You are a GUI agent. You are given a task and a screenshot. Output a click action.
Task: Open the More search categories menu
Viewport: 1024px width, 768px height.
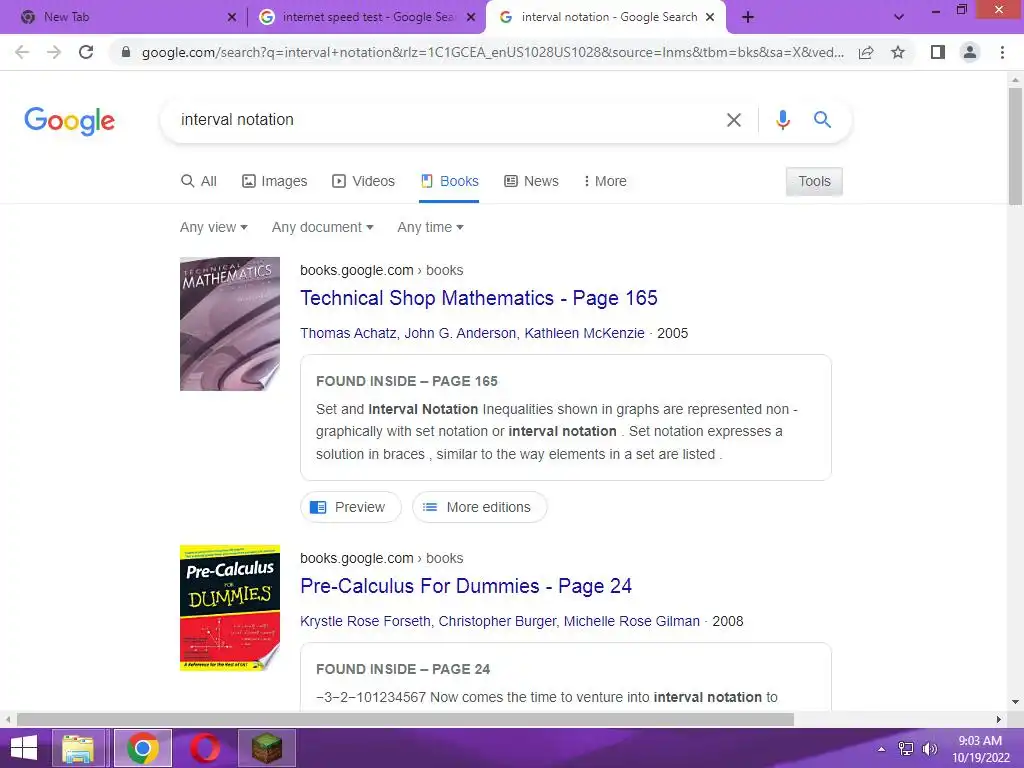[x=605, y=181]
